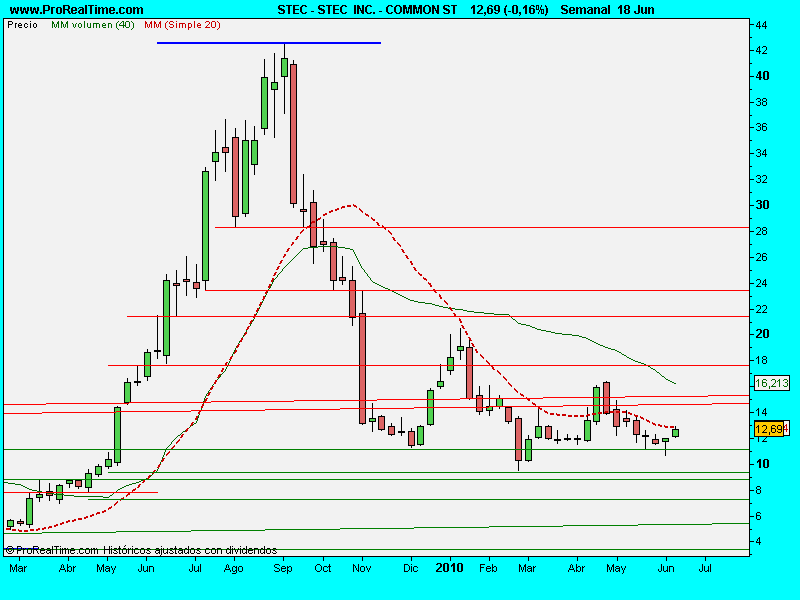Click the Mar month label at axis start
The width and height of the screenshot is (800, 600).
18,568
